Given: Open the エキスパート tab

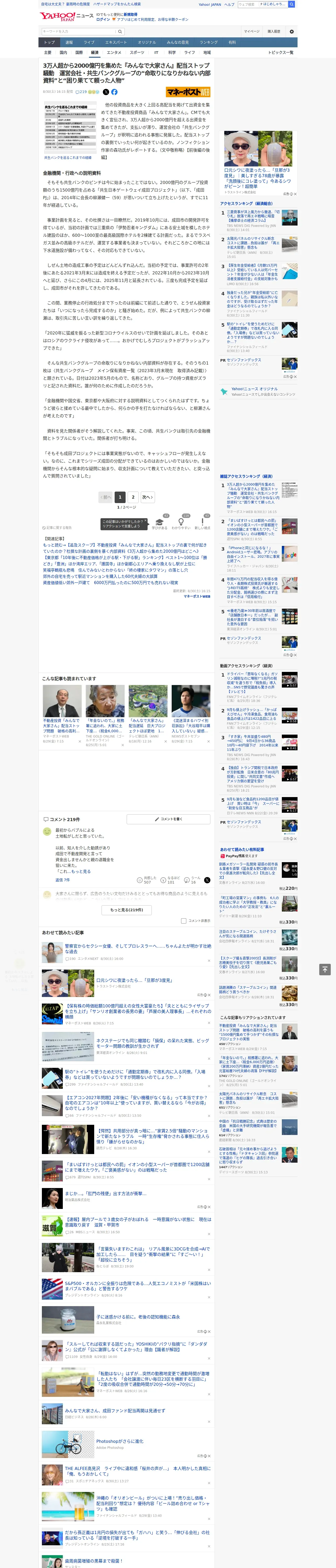Looking at the screenshot, I should pyautogui.click(x=116, y=43).
